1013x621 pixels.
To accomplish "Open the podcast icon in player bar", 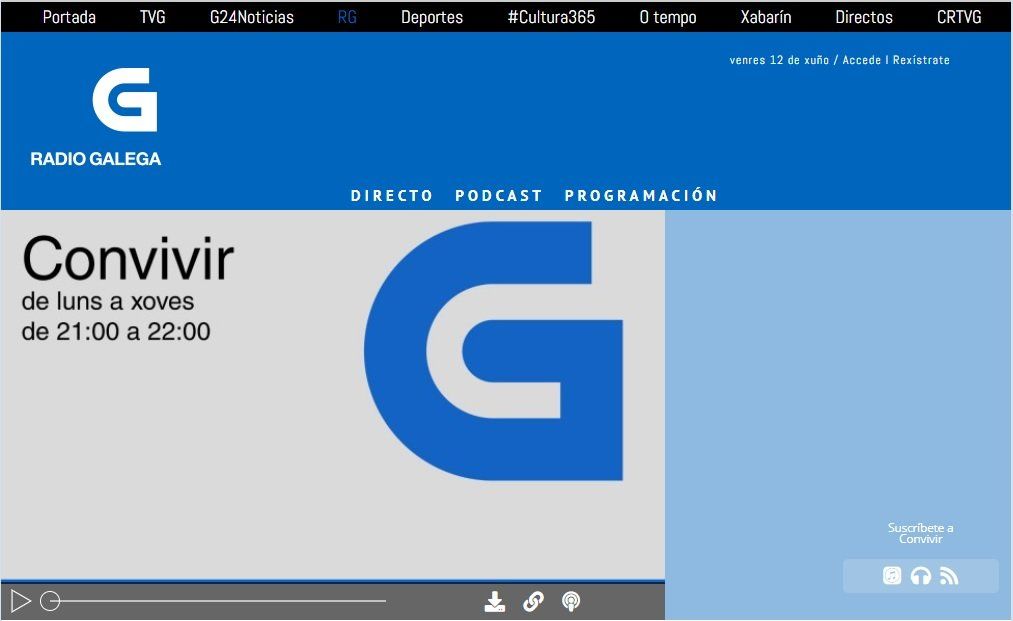I will click(570, 602).
